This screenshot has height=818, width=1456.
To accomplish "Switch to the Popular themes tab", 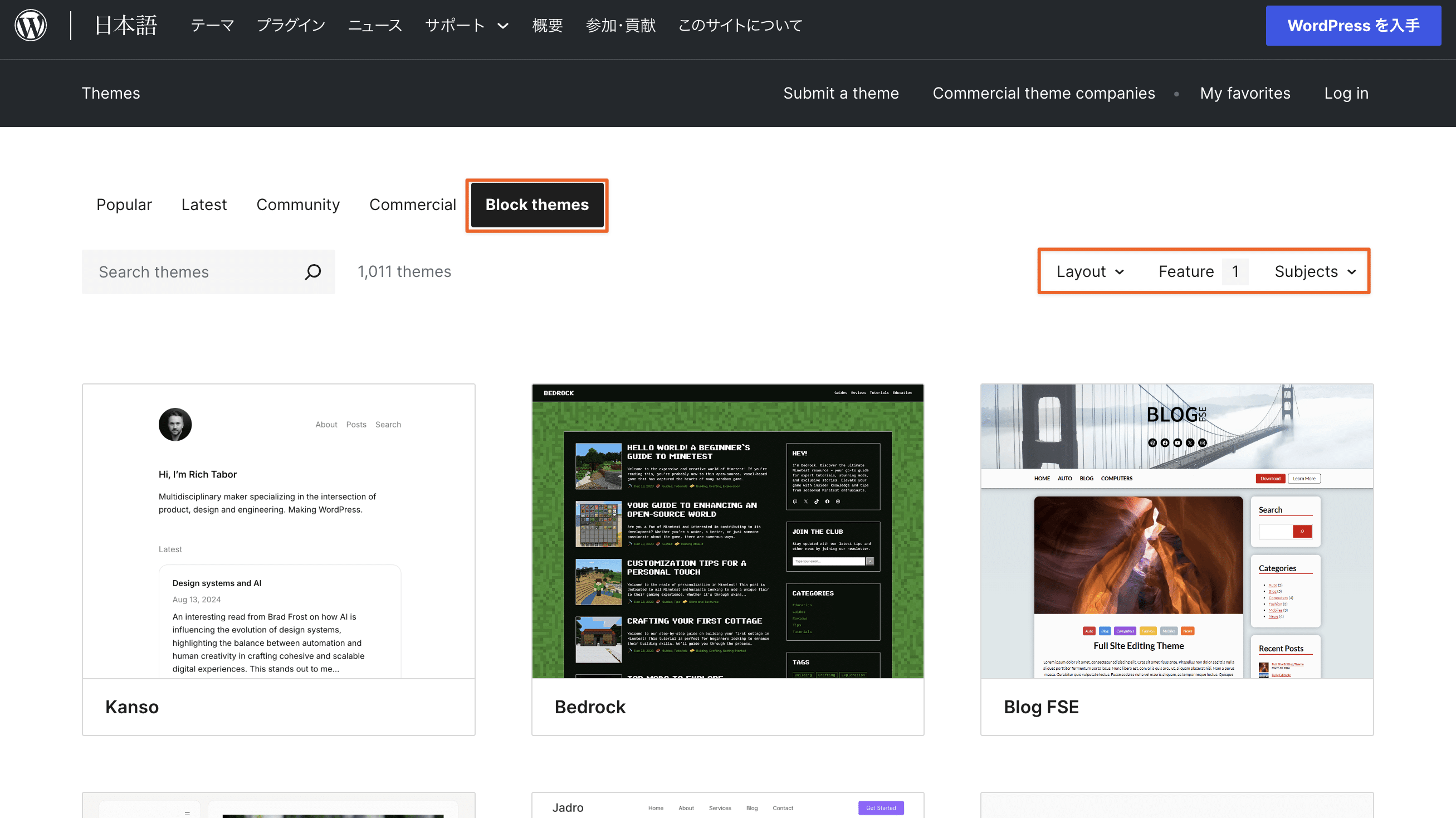I will click(x=124, y=204).
